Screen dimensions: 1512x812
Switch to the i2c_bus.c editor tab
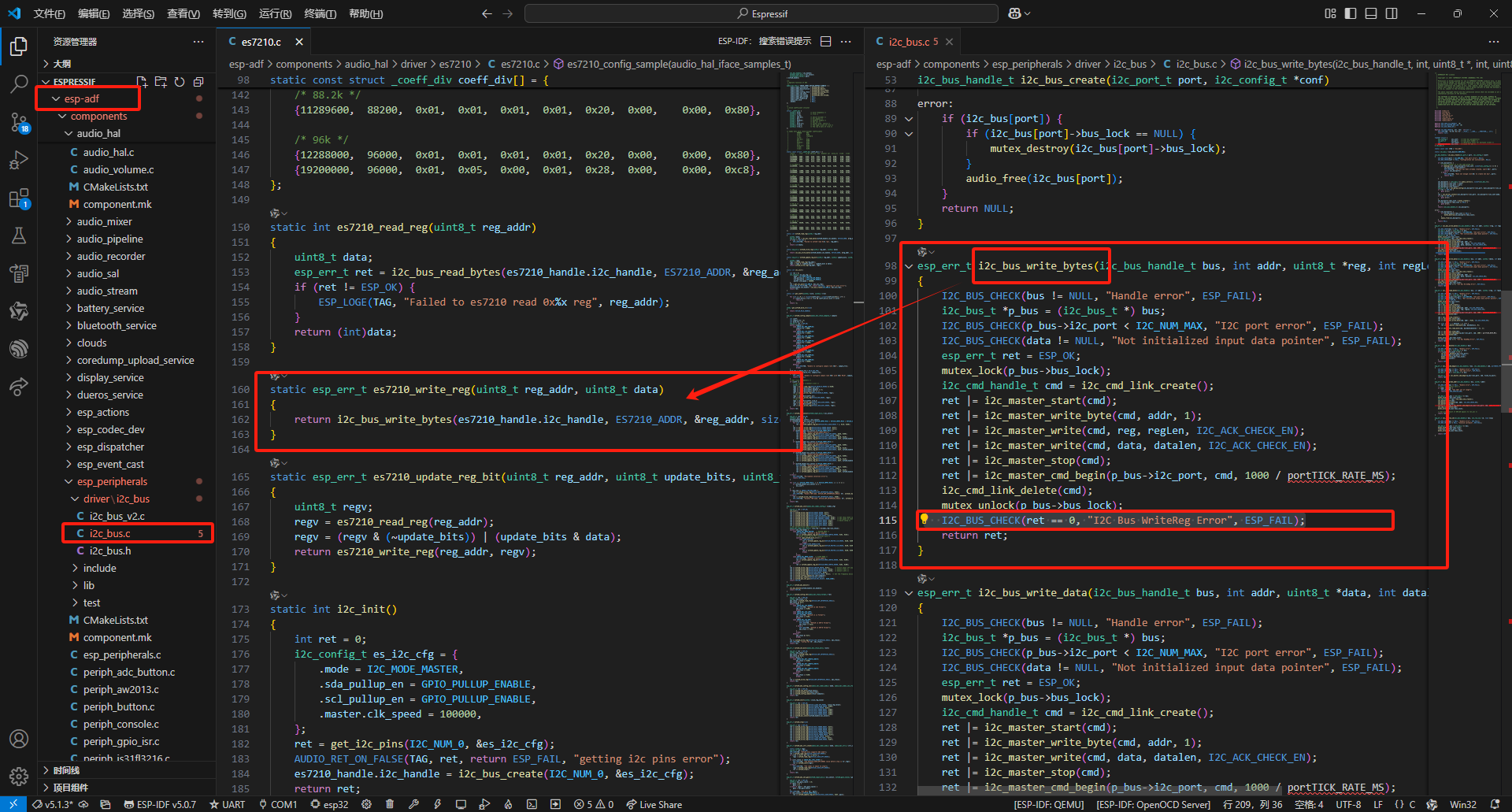point(913,42)
